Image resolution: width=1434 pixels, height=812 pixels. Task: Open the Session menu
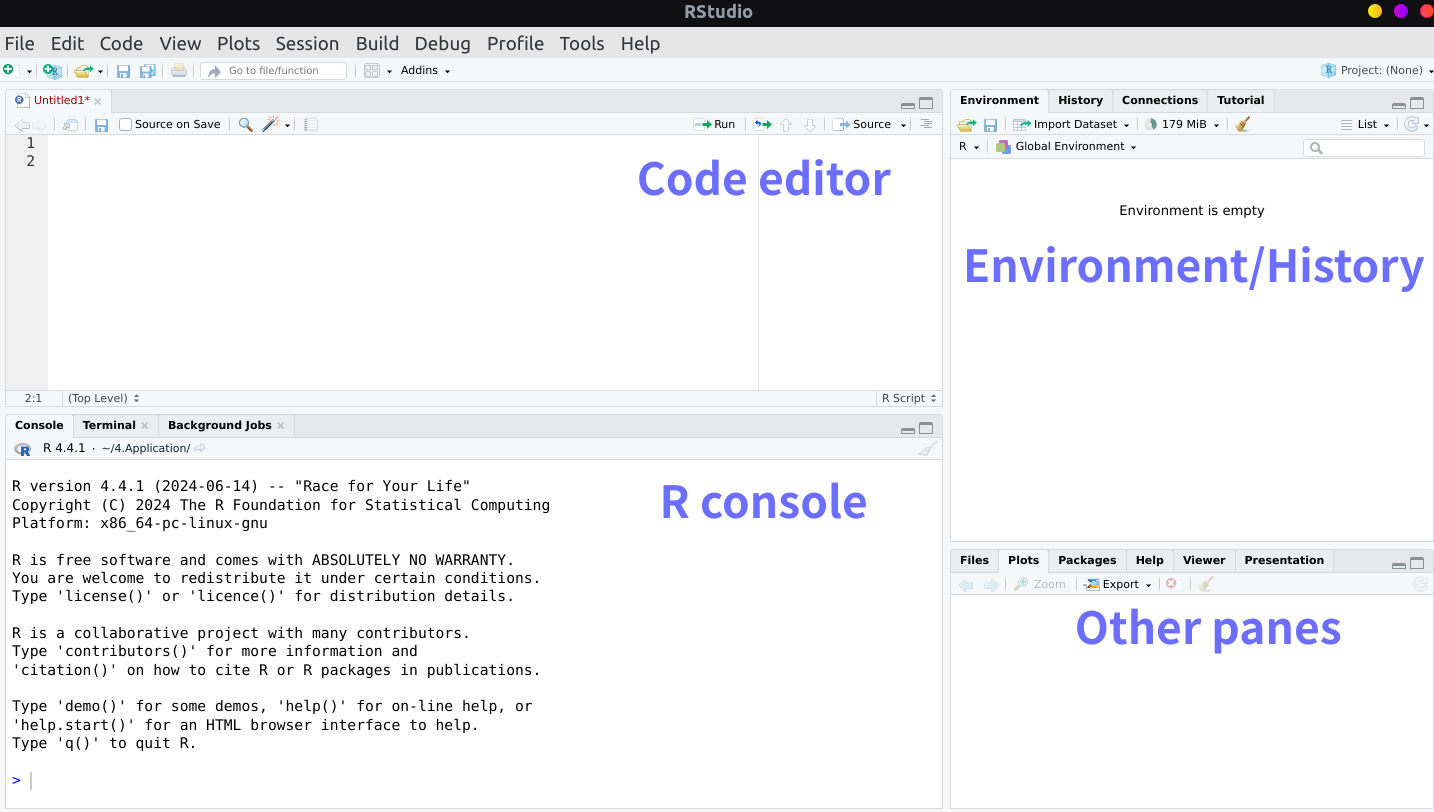pyautogui.click(x=307, y=43)
